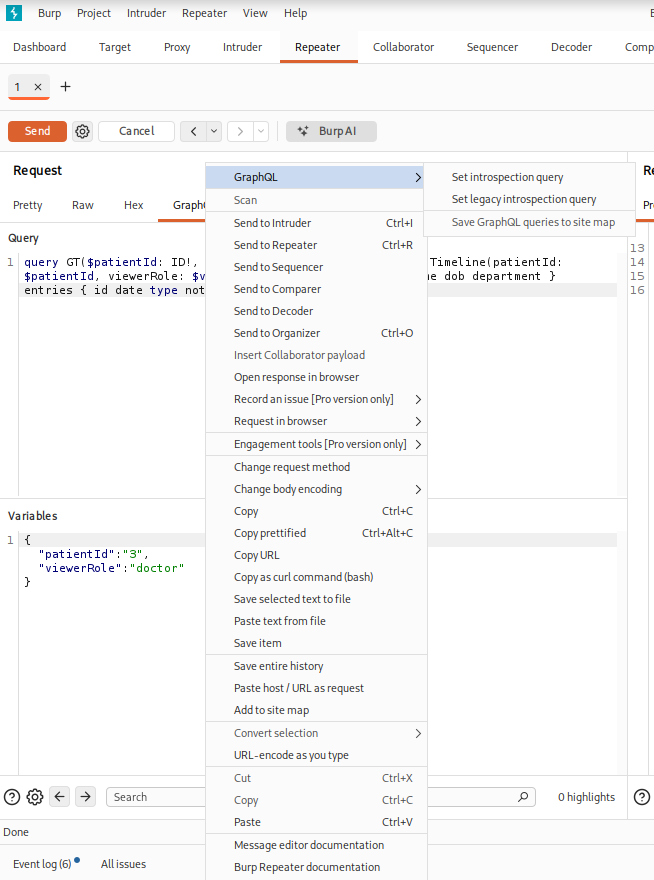The image size is (654, 880).
Task: Expand Engagement tools submenu arrow
Action: (x=418, y=444)
